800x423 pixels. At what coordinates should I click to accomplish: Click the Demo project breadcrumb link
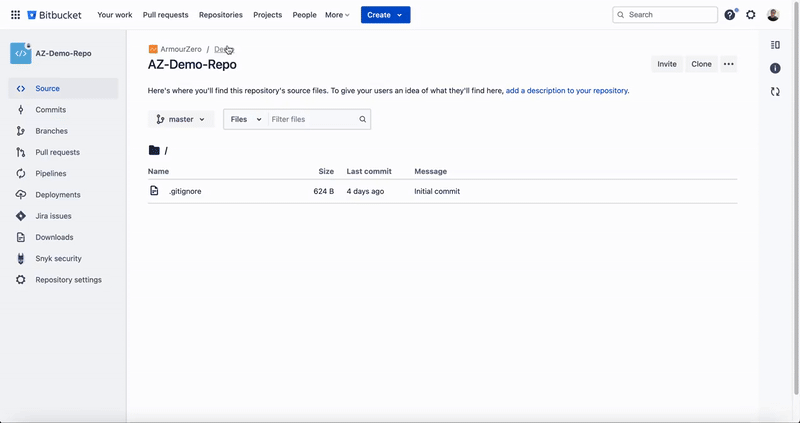tap(223, 49)
